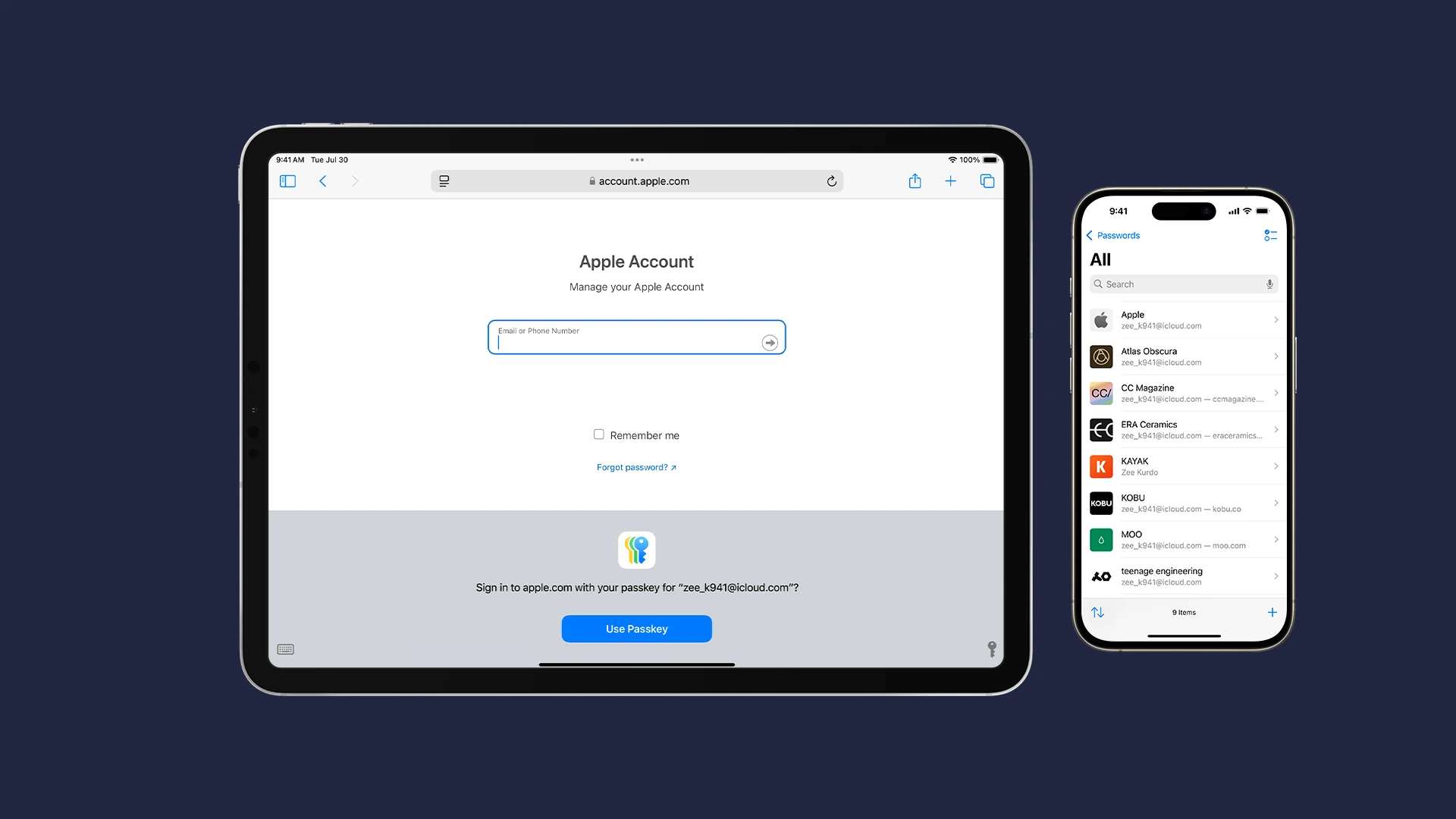The image size is (1456, 819).
Task: Toggle the Remember me checkbox
Action: click(x=599, y=434)
